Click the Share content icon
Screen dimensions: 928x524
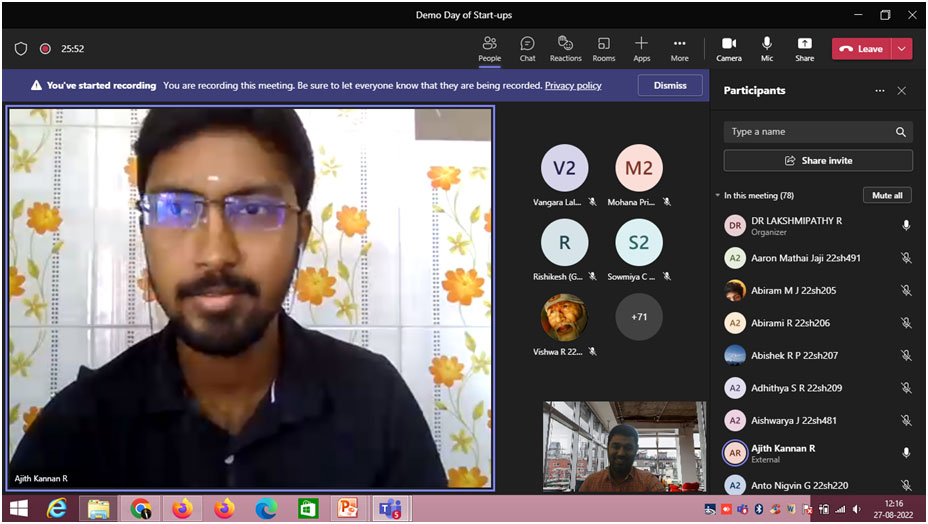point(804,47)
